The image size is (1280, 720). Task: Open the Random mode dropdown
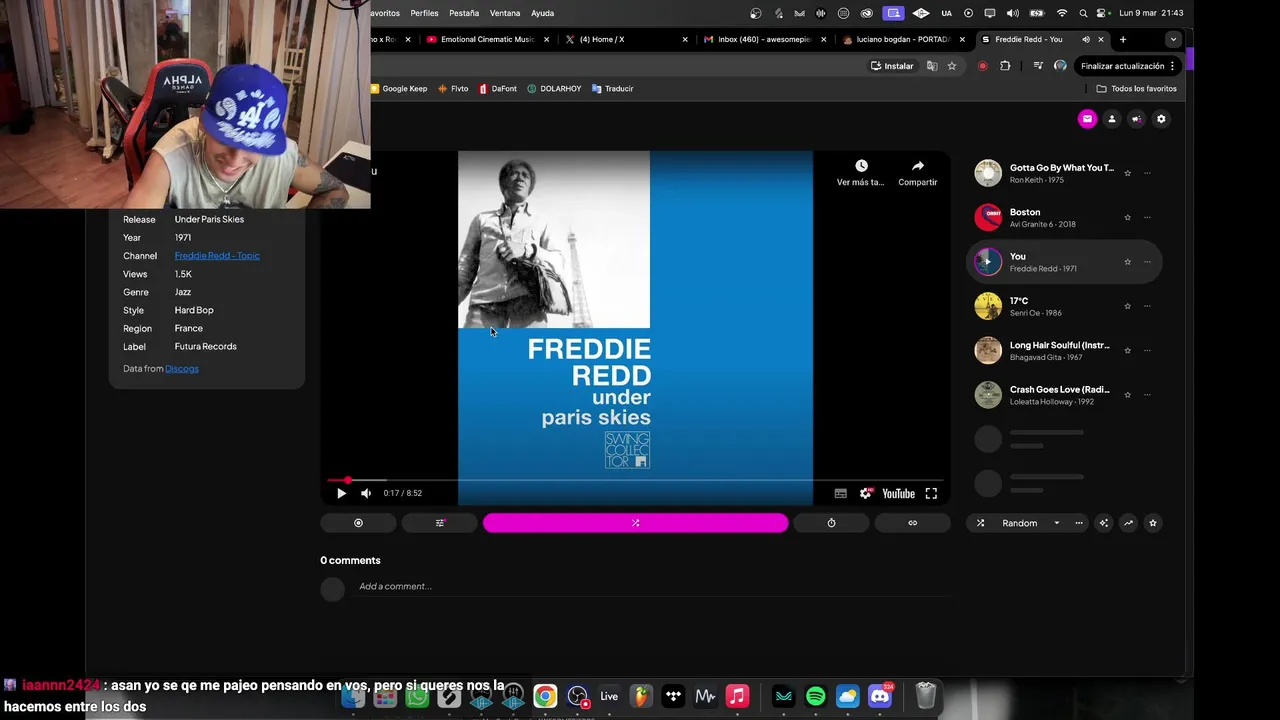point(1030,523)
